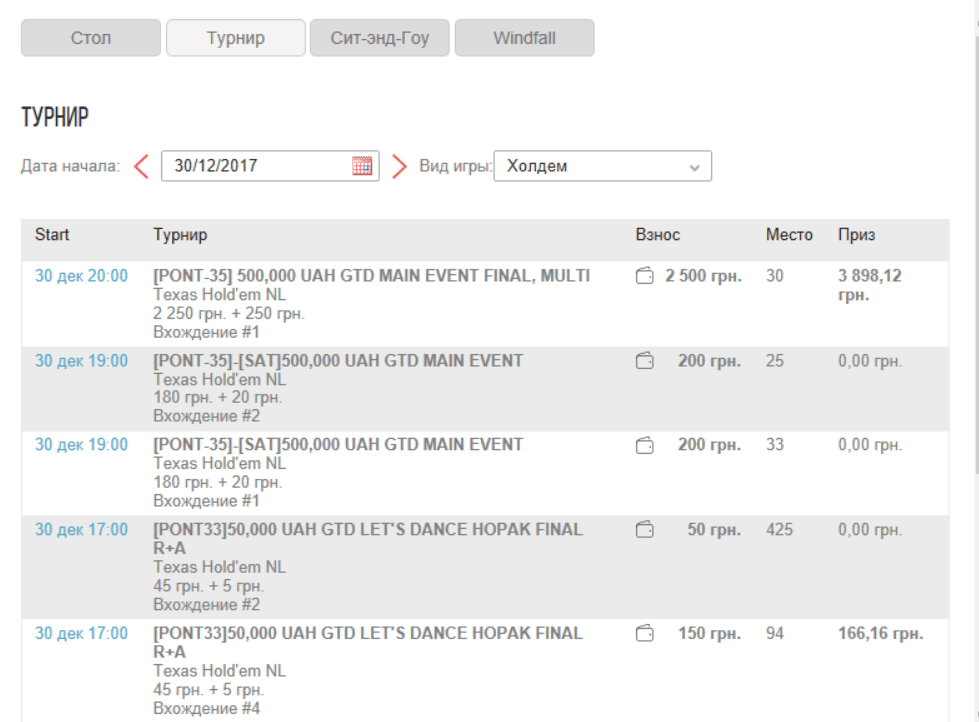Click the Приз column header
This screenshot has height=722, width=979.
[856, 235]
